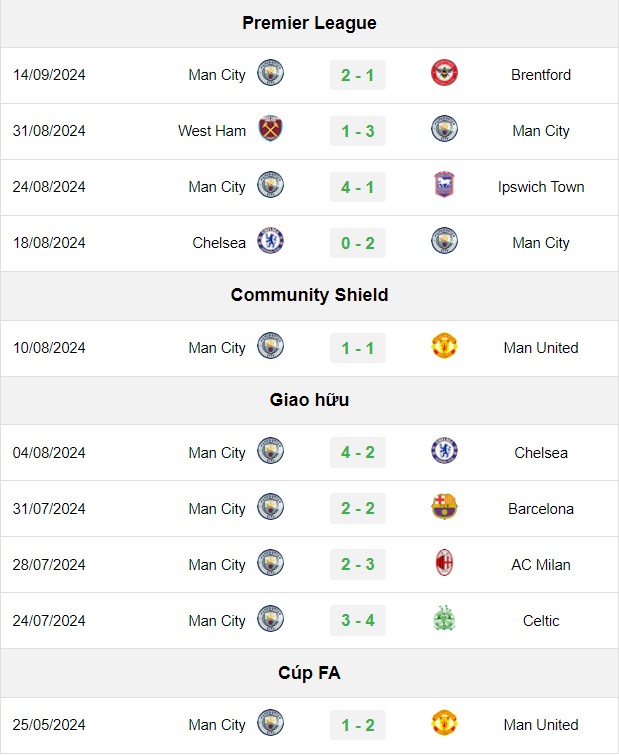Click the Brentford club crest
619x755 pixels.
click(444, 73)
